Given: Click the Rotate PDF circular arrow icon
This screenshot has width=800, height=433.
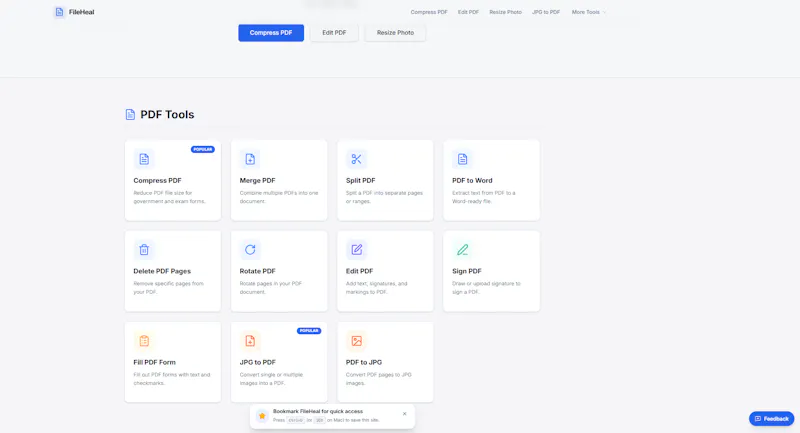Looking at the screenshot, I should coord(250,250).
